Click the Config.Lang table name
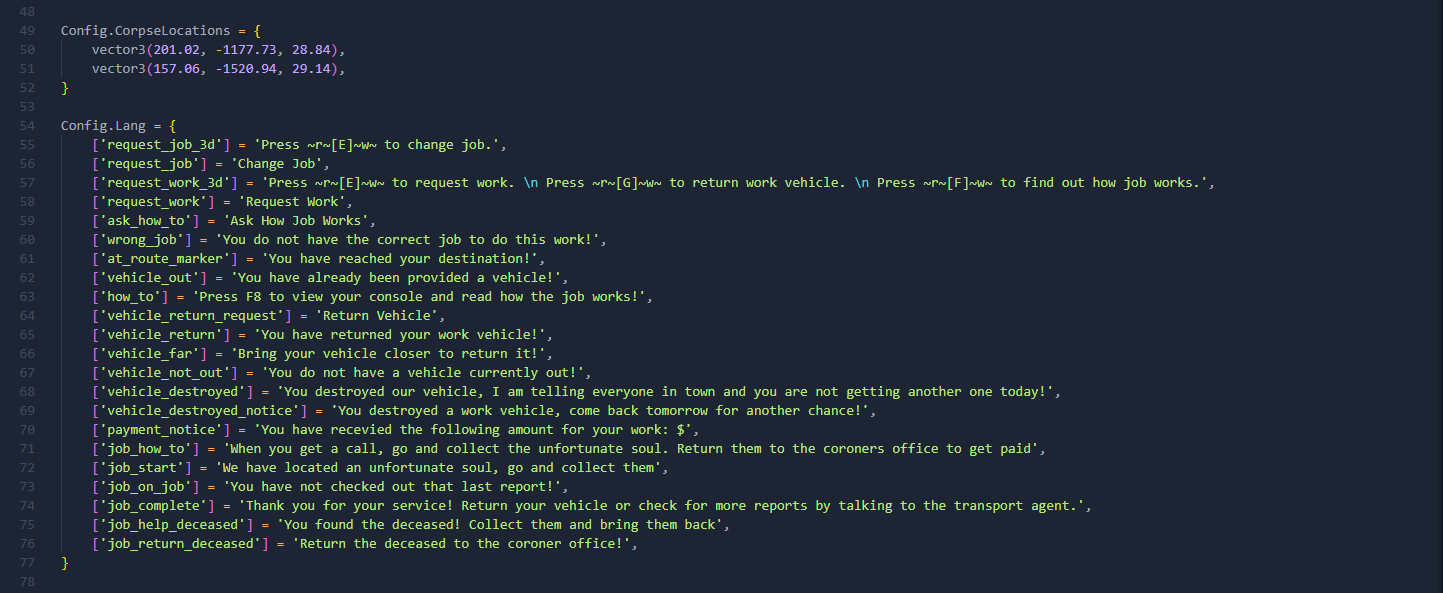This screenshot has height=593, width=1443. tap(103, 126)
